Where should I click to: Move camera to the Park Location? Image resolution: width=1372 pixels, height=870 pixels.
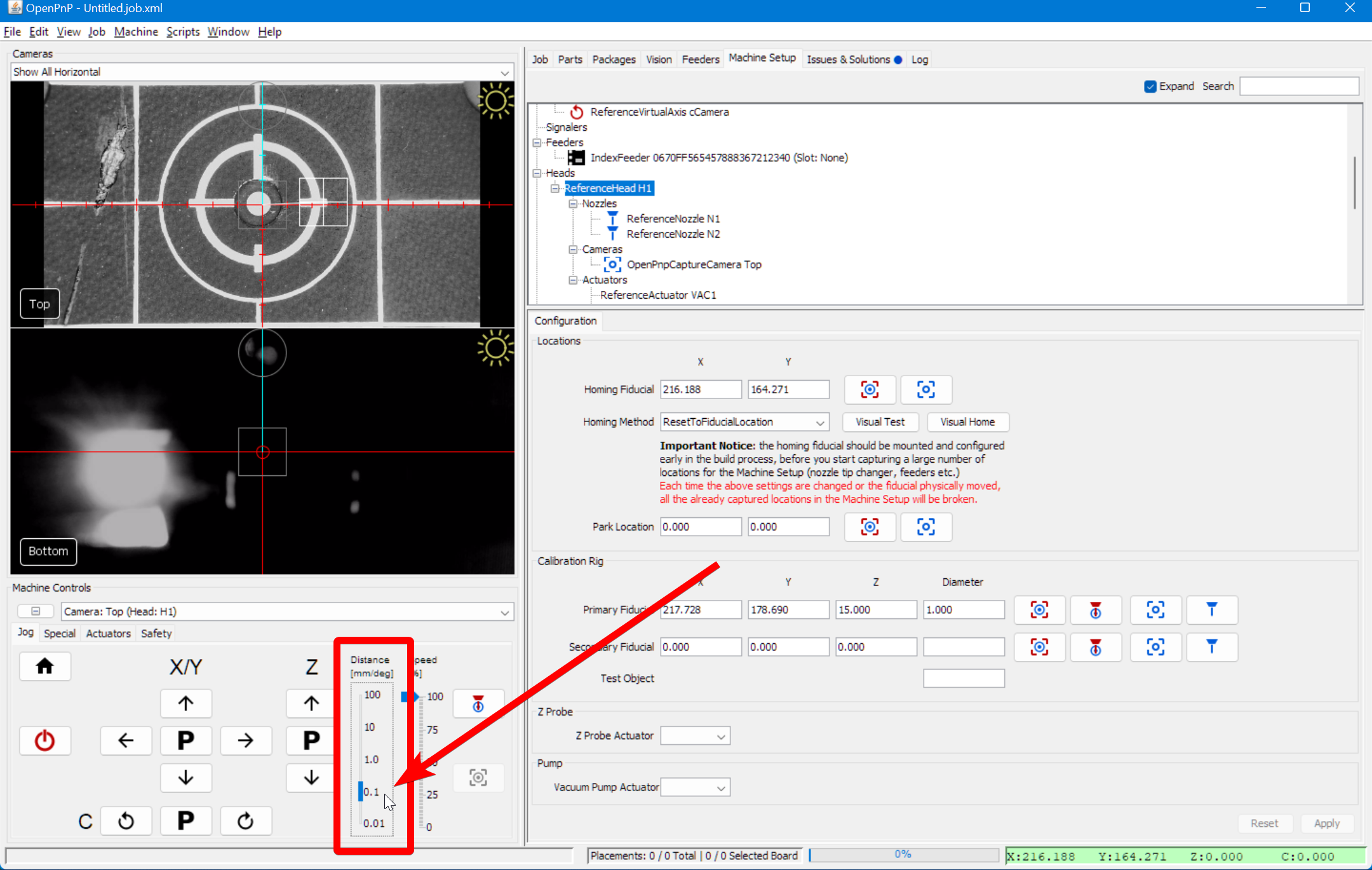tap(926, 527)
